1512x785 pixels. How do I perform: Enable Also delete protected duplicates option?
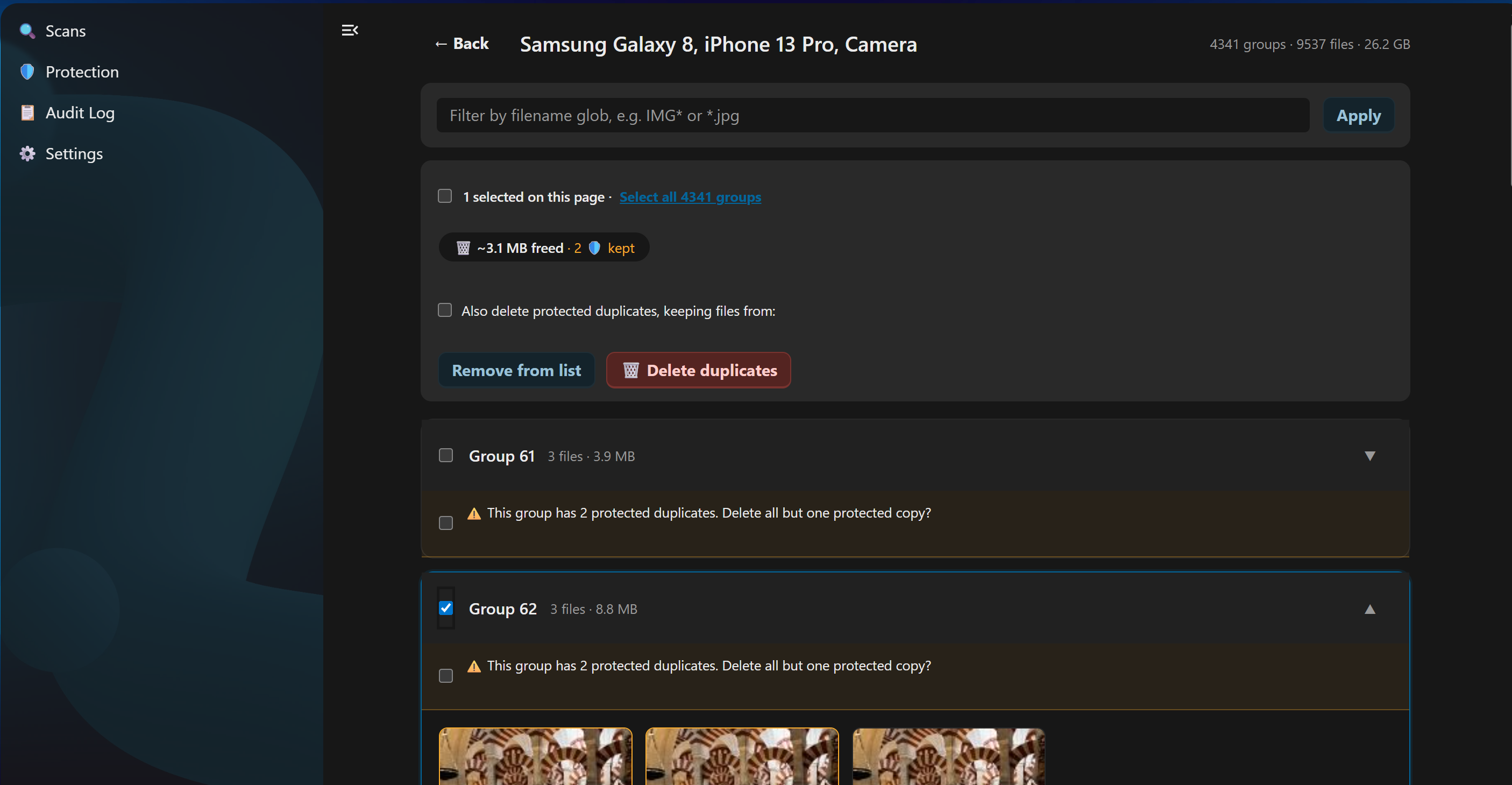point(445,310)
